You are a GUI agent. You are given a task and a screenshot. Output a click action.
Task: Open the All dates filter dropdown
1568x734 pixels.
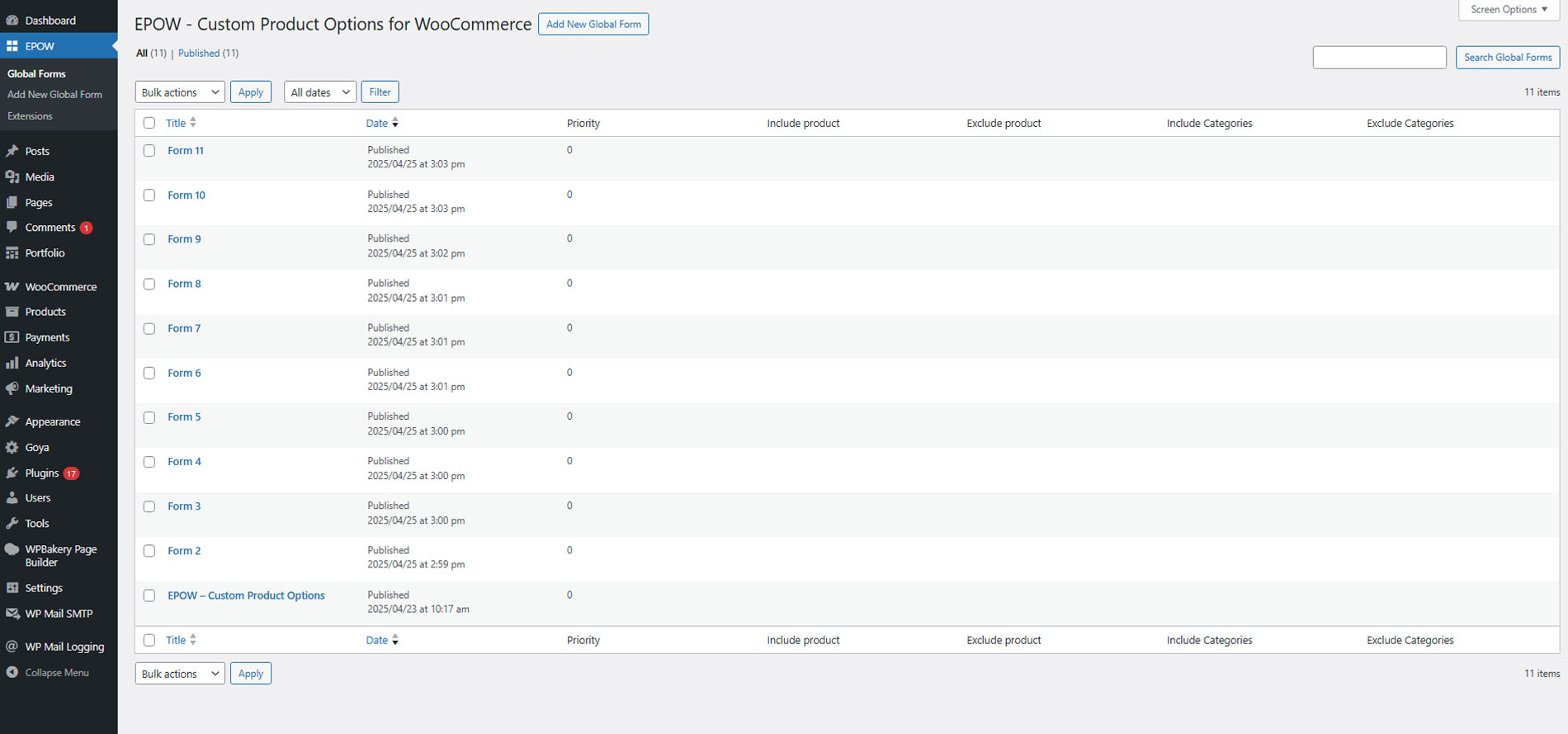pyautogui.click(x=320, y=92)
